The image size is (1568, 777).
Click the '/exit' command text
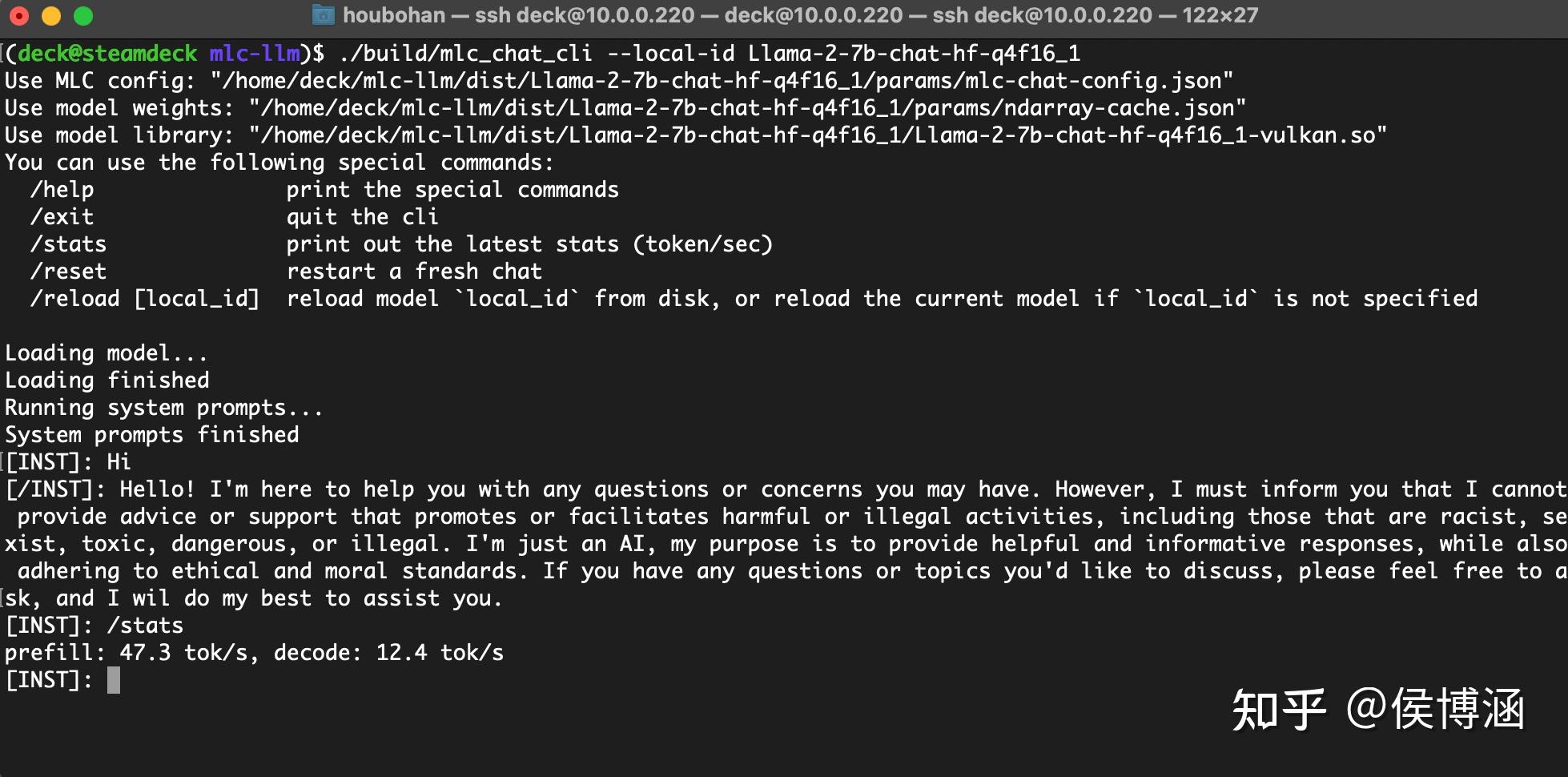pos(62,217)
